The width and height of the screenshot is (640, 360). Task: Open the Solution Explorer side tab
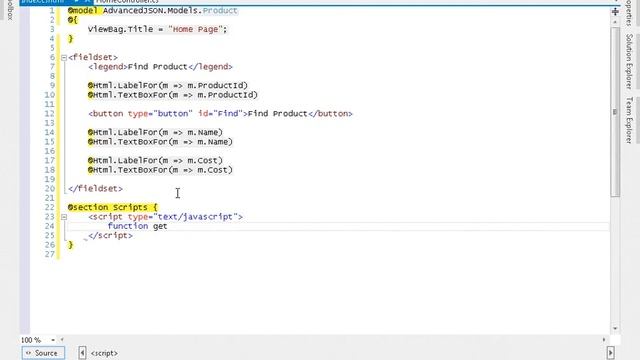point(630,61)
